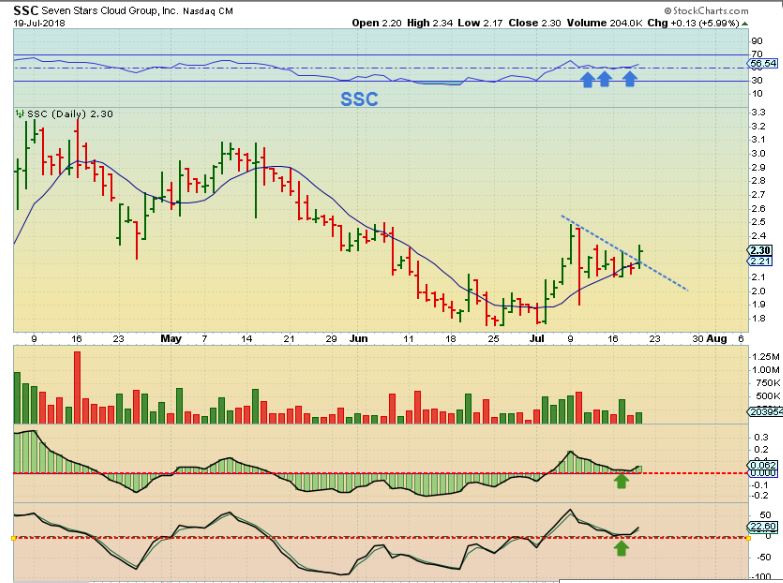Click the Nasdaq CM exchange label
This screenshot has height=583, width=783.
208,11
